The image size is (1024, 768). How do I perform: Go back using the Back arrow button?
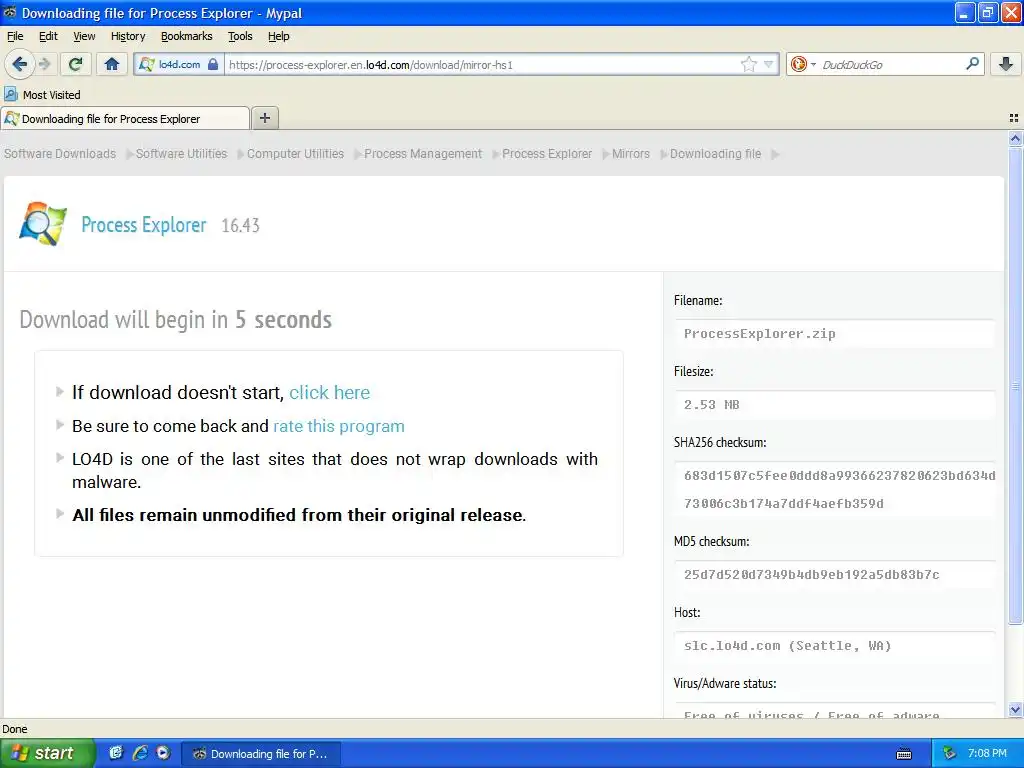[20, 64]
